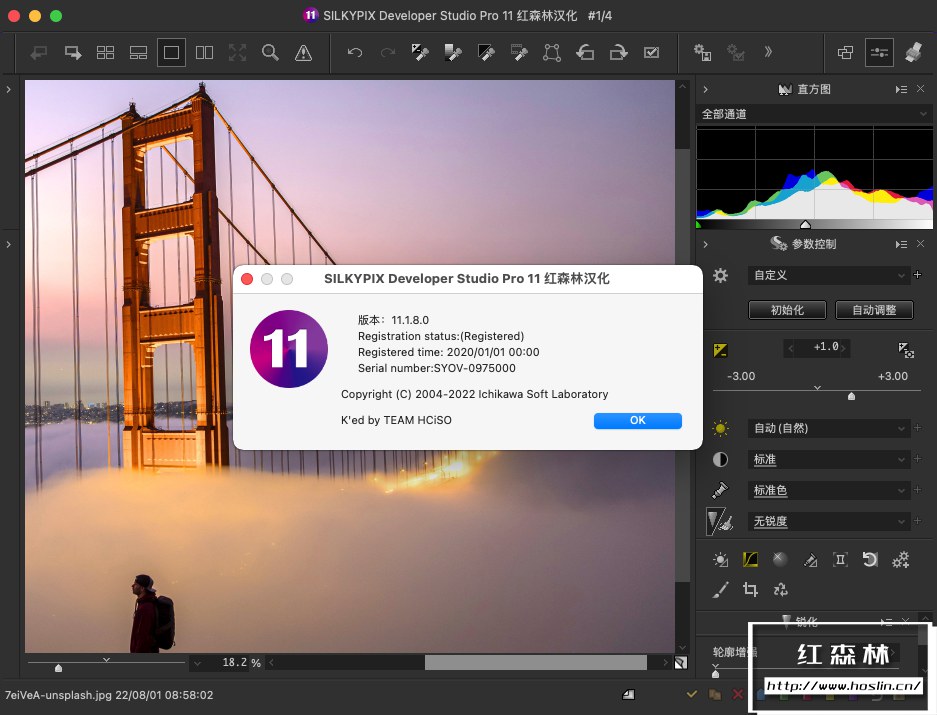Open the tone curve tool icon
This screenshot has width=937, height=715.
point(750,560)
